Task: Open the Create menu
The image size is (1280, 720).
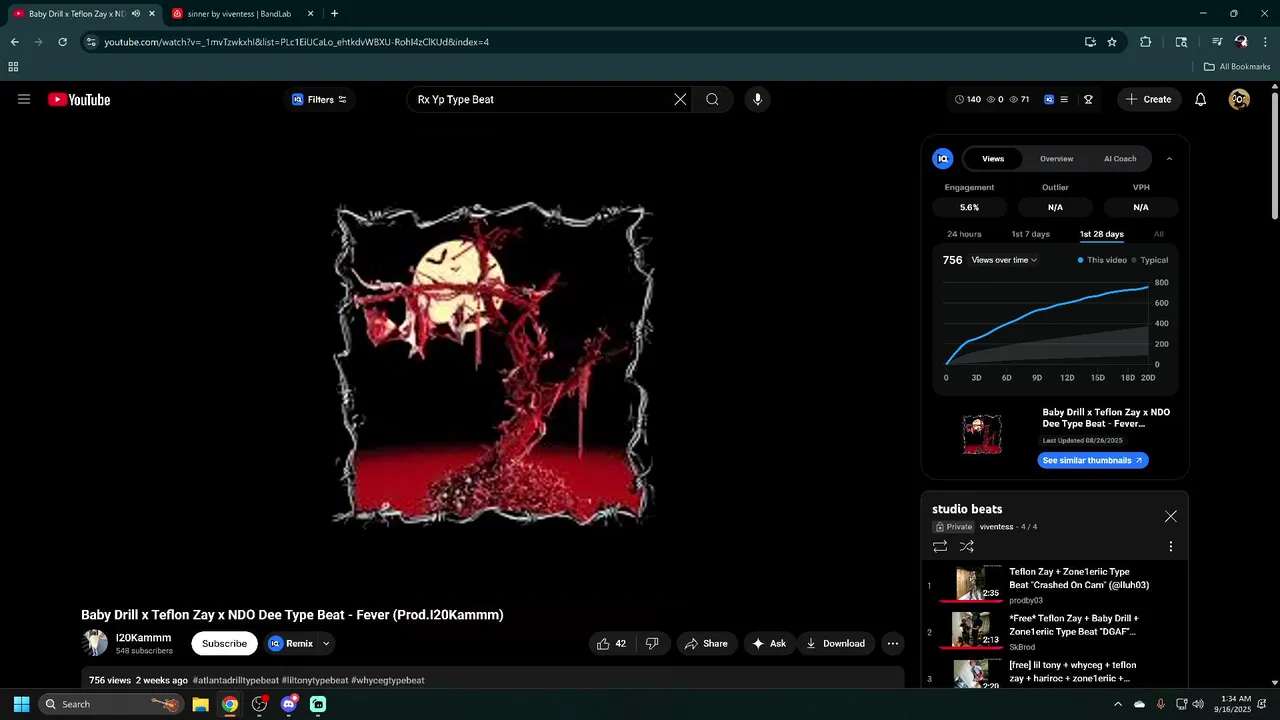Action: click(x=1148, y=99)
